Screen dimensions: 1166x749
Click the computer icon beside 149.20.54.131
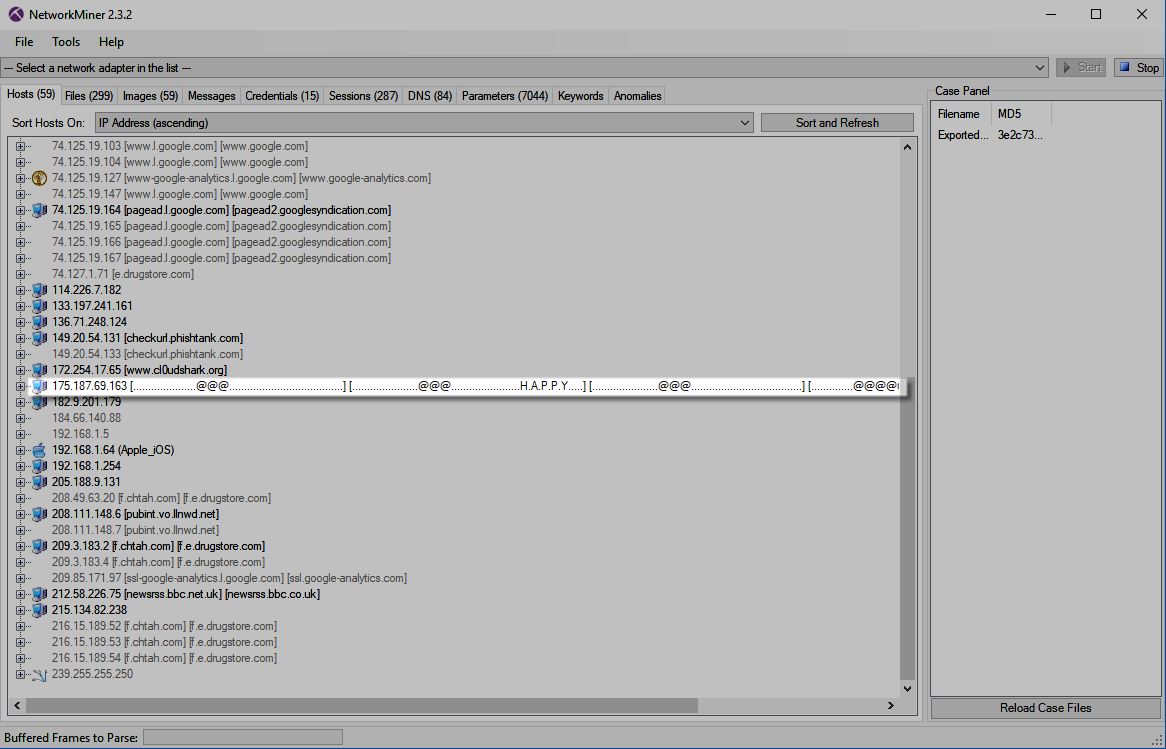pyautogui.click(x=39, y=338)
